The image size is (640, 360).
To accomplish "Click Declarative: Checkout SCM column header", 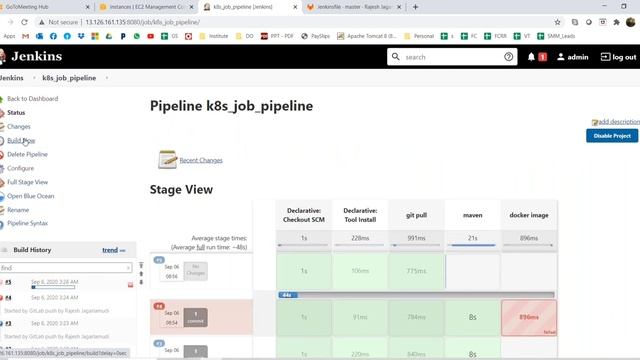I will pyautogui.click(x=304, y=215).
